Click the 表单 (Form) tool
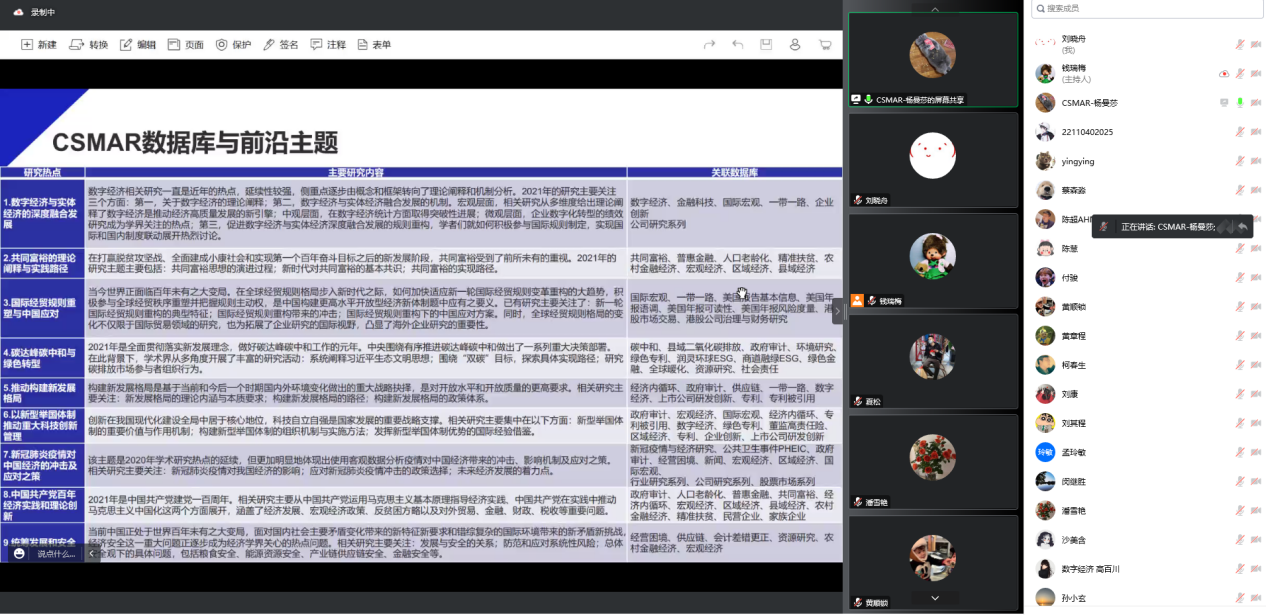 pos(373,45)
